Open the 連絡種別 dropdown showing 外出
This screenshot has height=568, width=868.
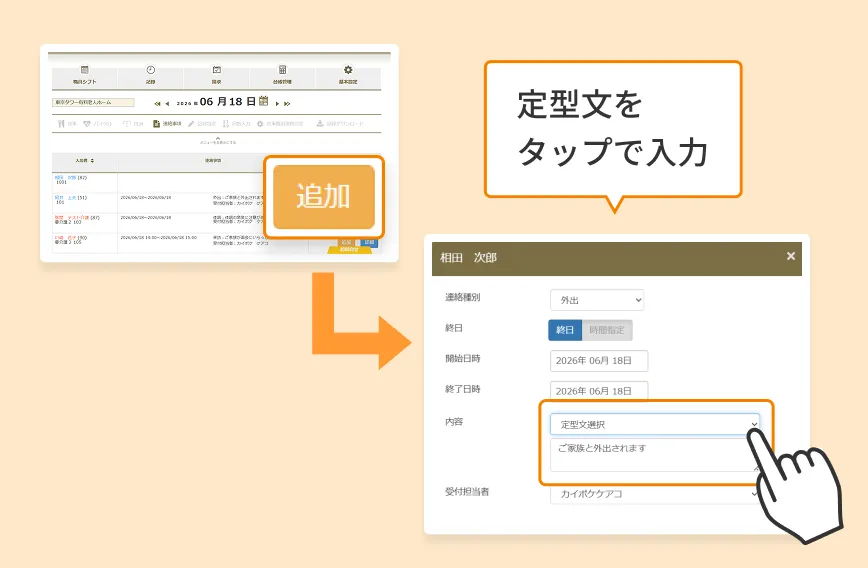pos(597,300)
